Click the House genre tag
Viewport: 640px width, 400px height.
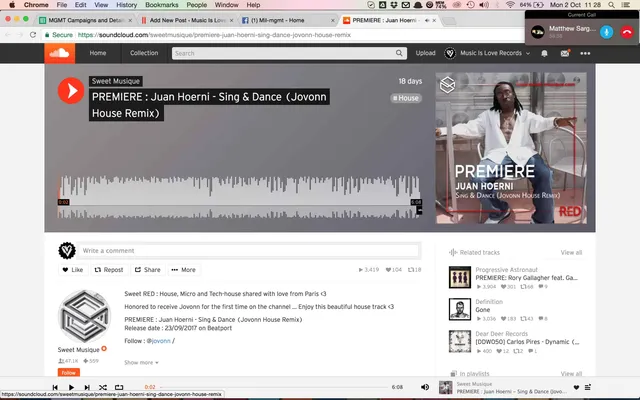(x=406, y=98)
